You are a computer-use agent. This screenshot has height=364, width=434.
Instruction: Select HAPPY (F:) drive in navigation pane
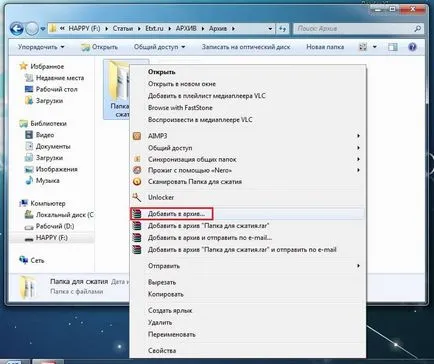tap(46, 238)
